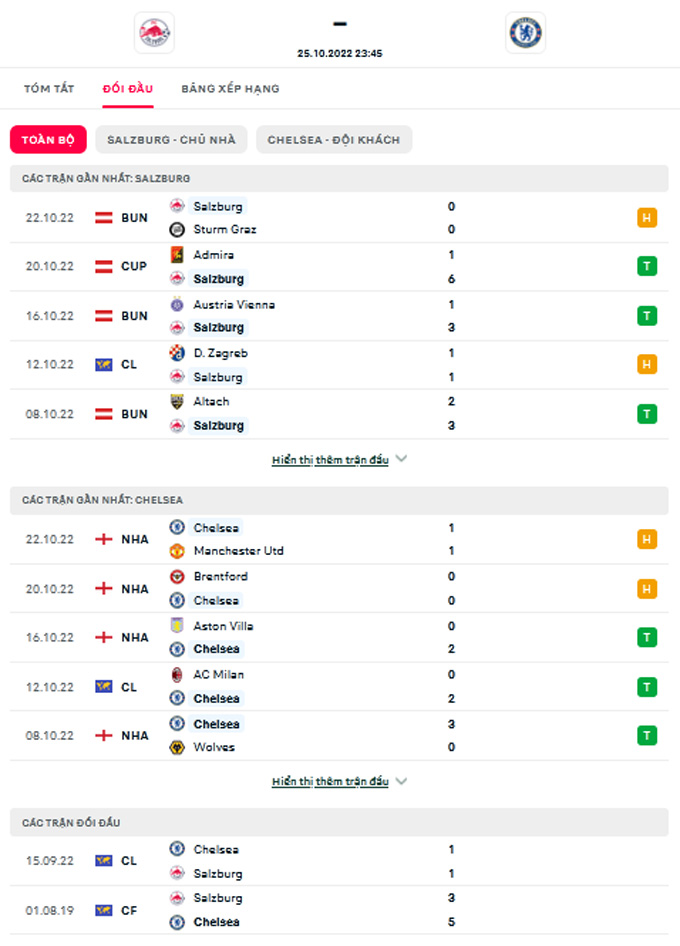Image resolution: width=680 pixels, height=946 pixels.
Task: Open the Aston Villa team link
Action: 223,626
